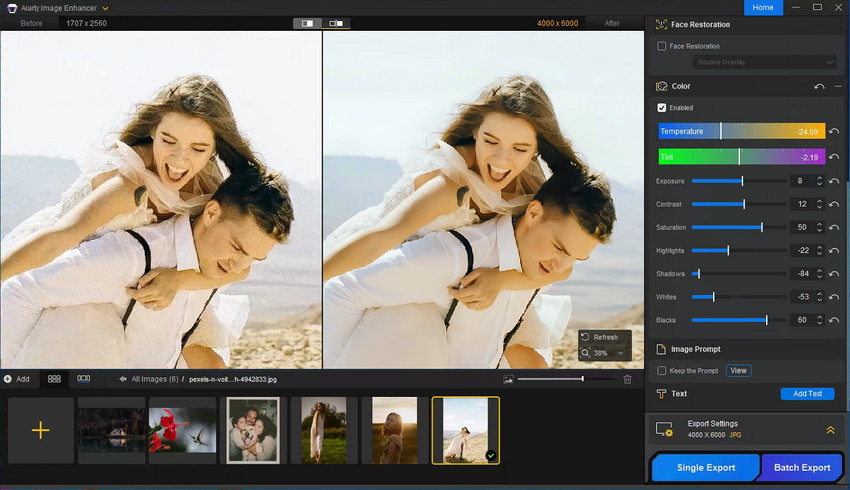Open the Routine Overlay dropdown
This screenshot has height=490, width=850.
pyautogui.click(x=764, y=62)
